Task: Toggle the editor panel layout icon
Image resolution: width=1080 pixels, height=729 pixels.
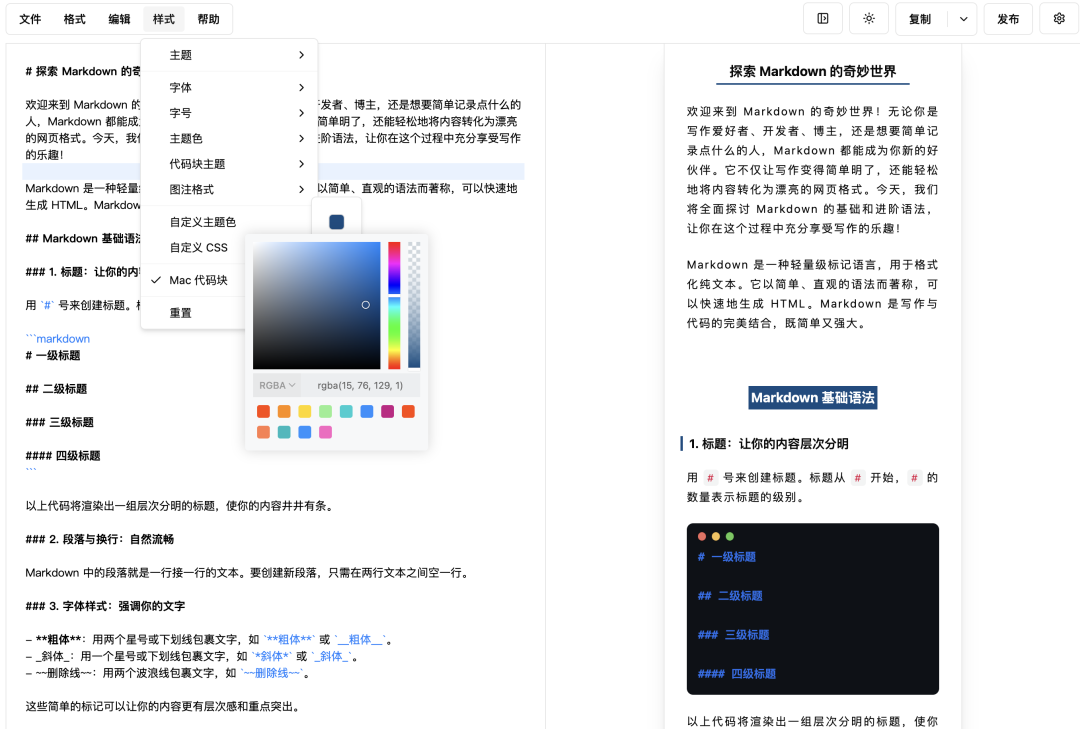Action: 822,18
